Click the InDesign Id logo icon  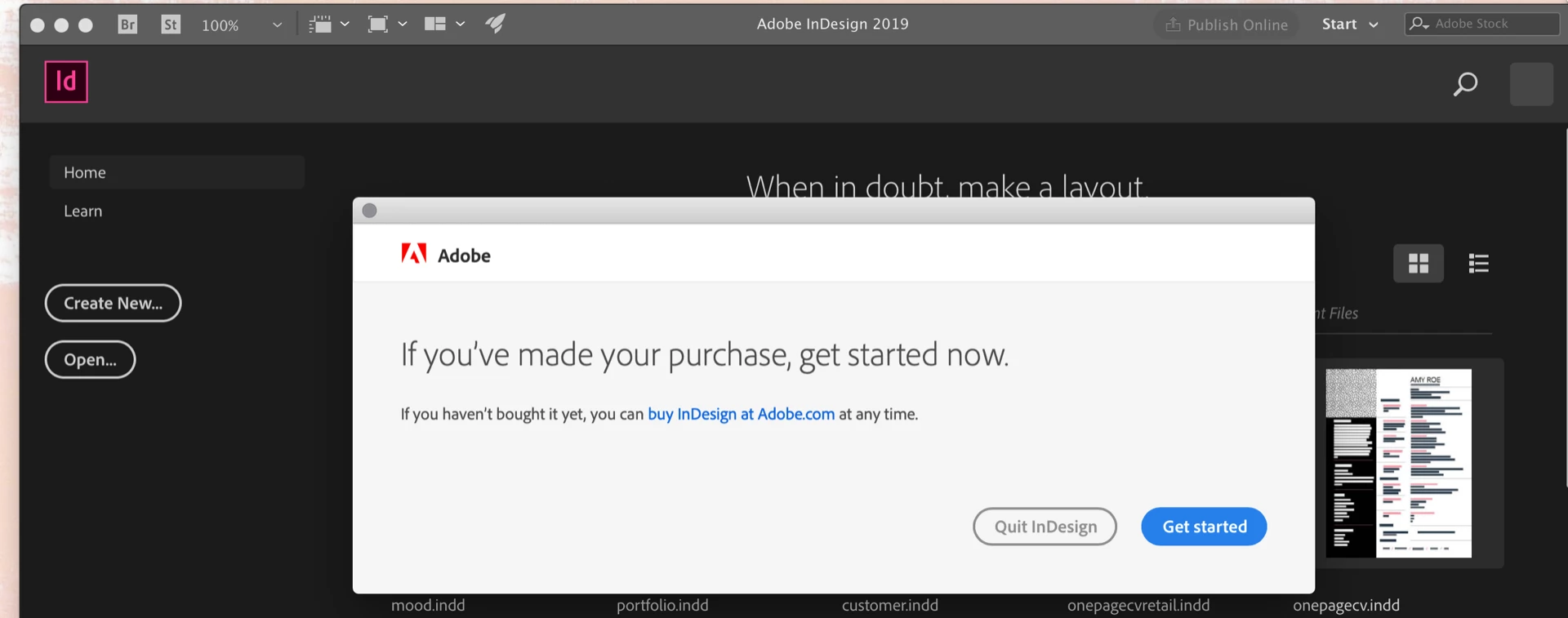[x=66, y=82]
